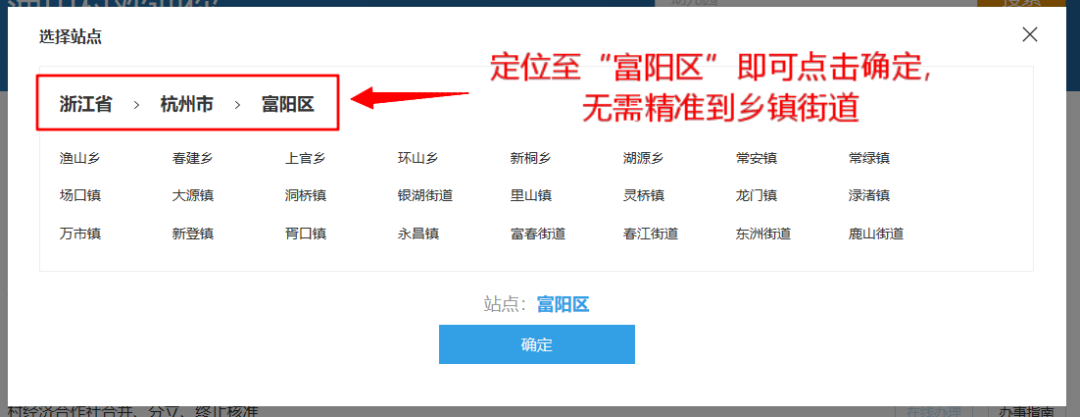1080x417 pixels.
Task: Choose 龙门镇 town
Action: pyautogui.click(x=756, y=196)
